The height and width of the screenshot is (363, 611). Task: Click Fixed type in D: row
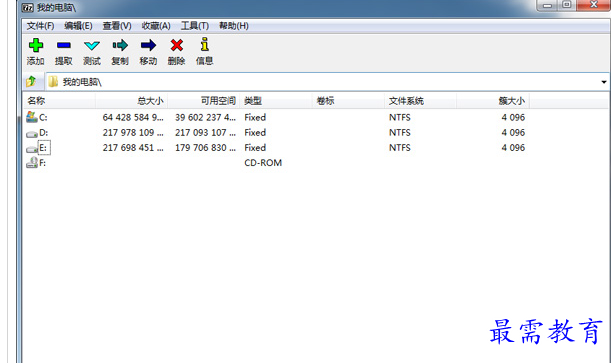[x=255, y=132]
